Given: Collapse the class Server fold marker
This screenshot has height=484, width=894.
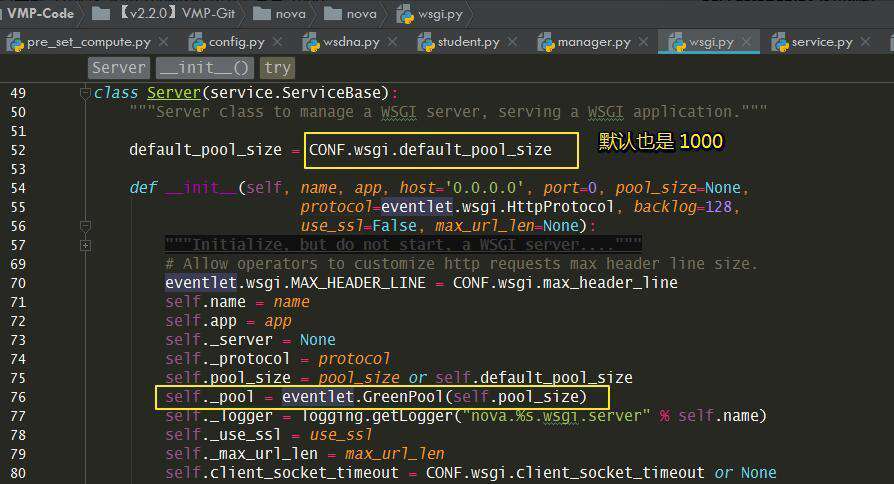Looking at the screenshot, I should (86, 92).
